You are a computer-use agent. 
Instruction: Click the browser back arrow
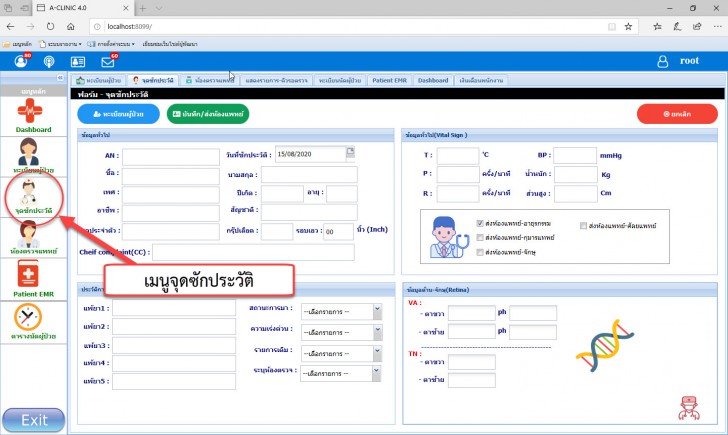[x=10, y=26]
